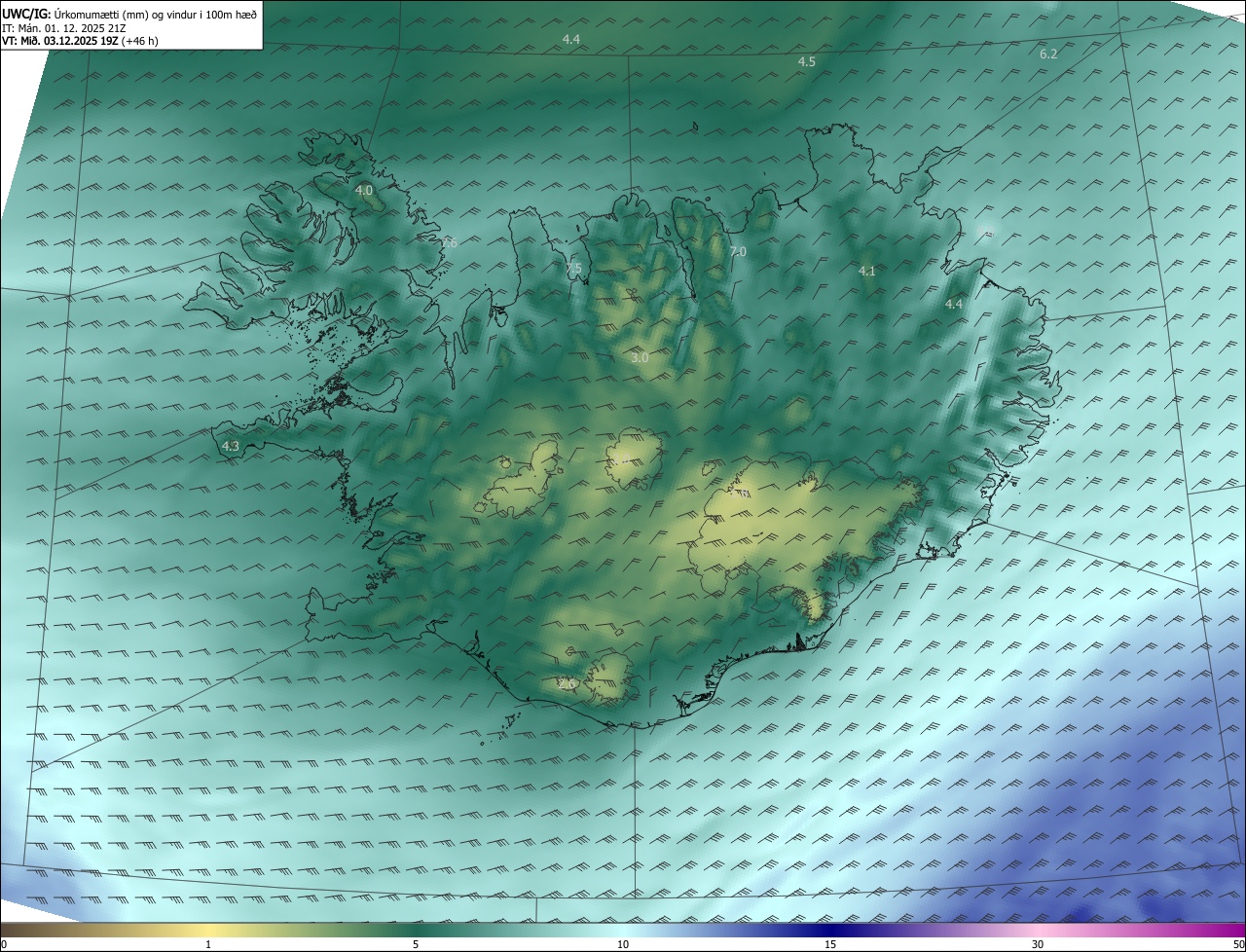Click the 4.4 label beside the 4.5 label
1246x952 pixels.
[571, 39]
